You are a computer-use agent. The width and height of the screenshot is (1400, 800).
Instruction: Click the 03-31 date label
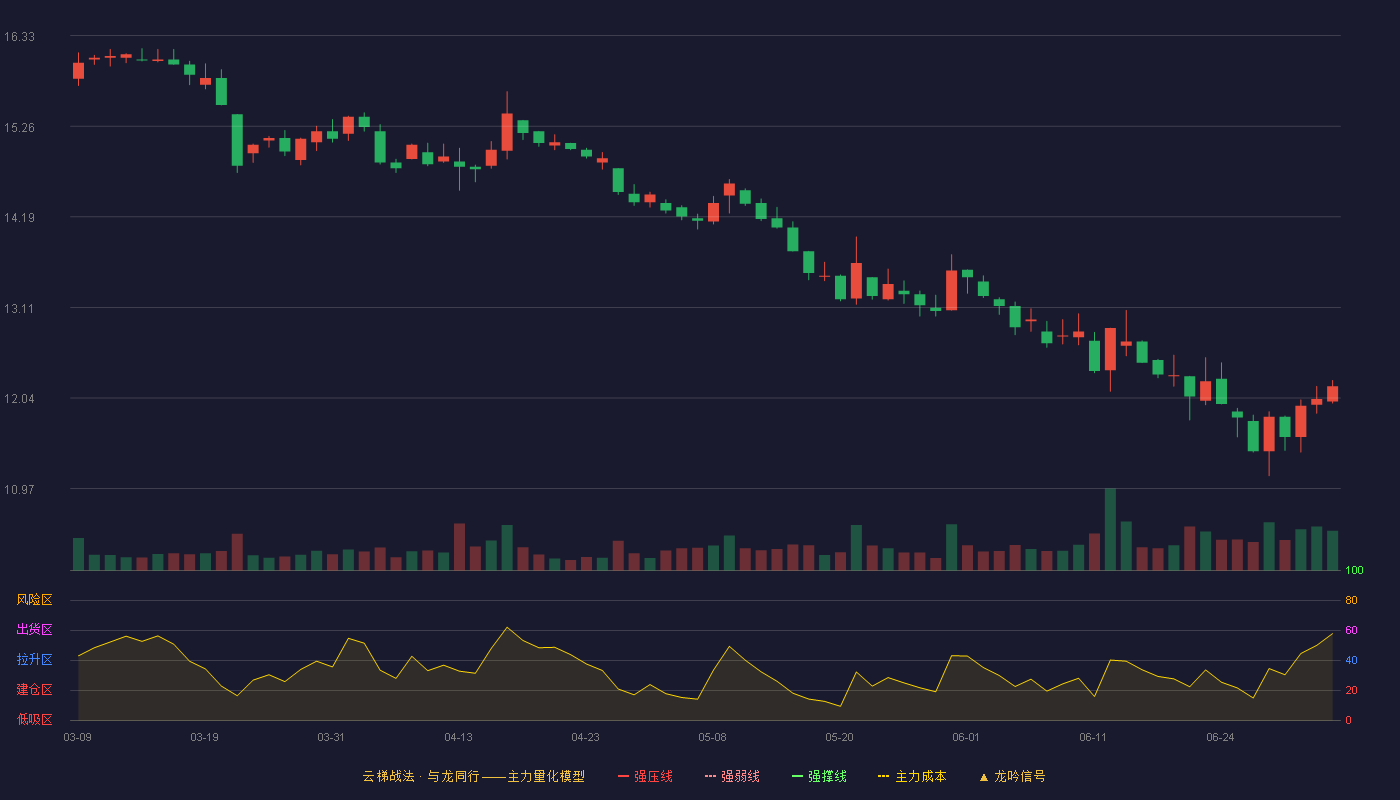point(332,737)
